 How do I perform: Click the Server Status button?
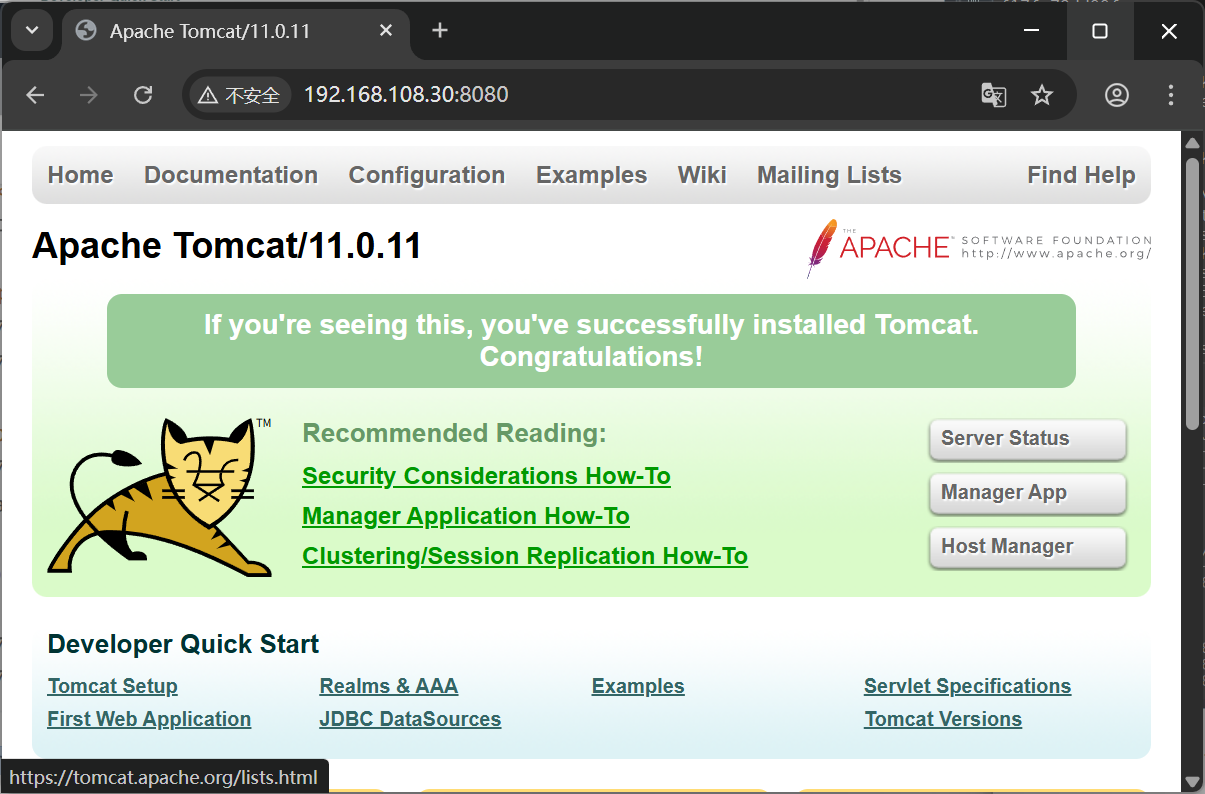pos(1028,439)
